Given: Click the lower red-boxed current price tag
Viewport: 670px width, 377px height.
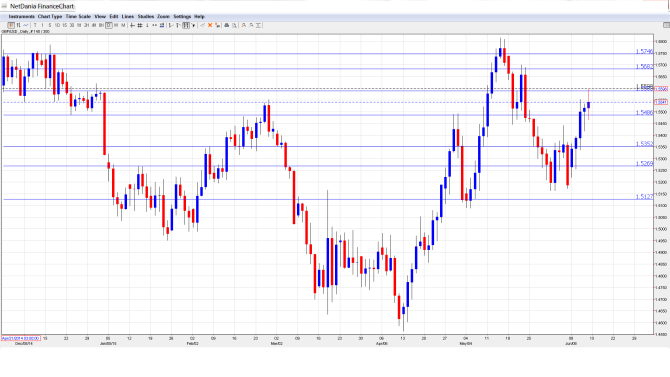Looking at the screenshot, I should pyautogui.click(x=661, y=102).
